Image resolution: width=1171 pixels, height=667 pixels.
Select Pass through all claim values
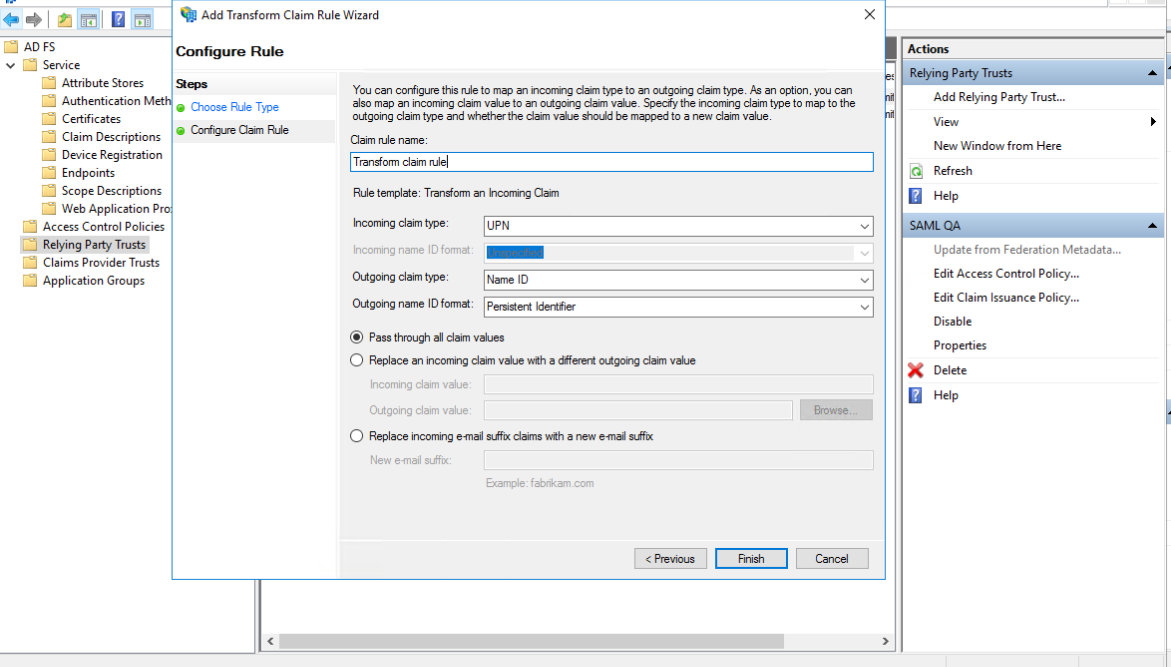356,338
